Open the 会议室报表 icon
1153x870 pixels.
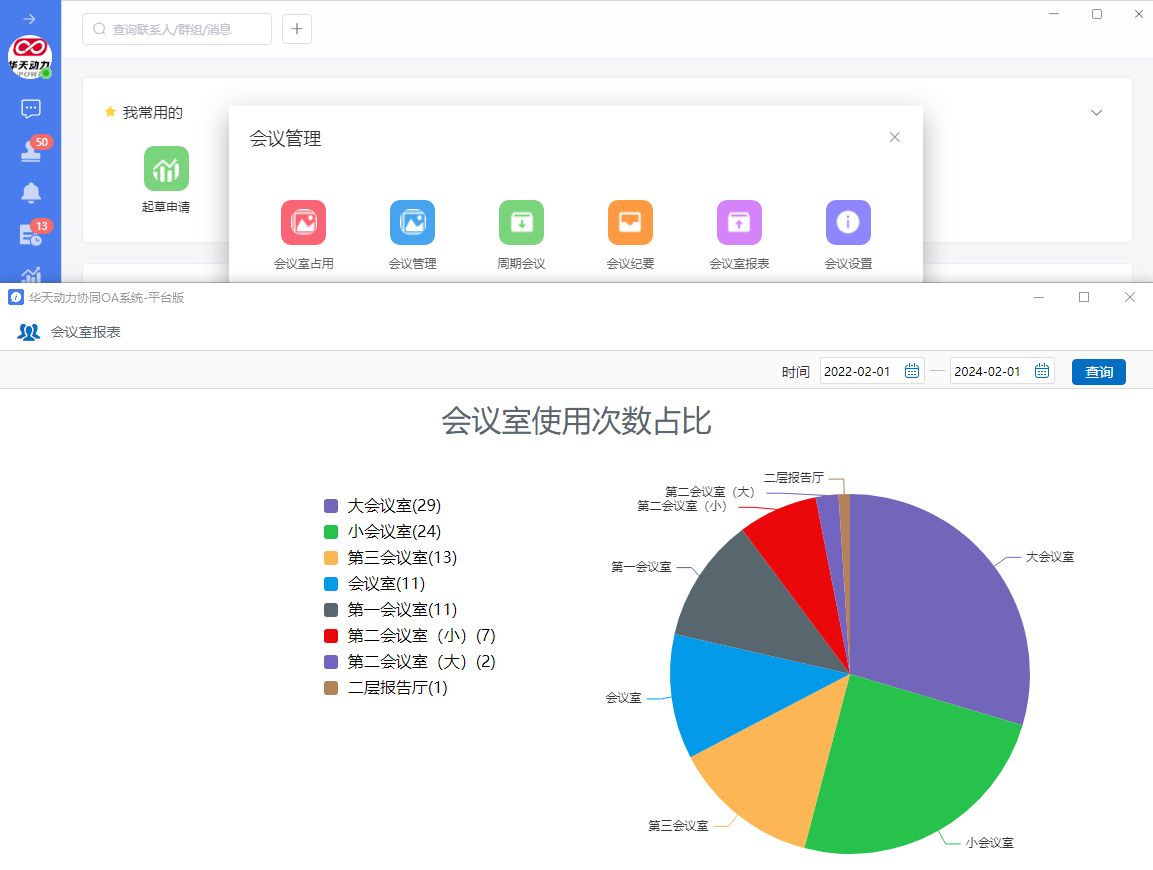coord(739,223)
